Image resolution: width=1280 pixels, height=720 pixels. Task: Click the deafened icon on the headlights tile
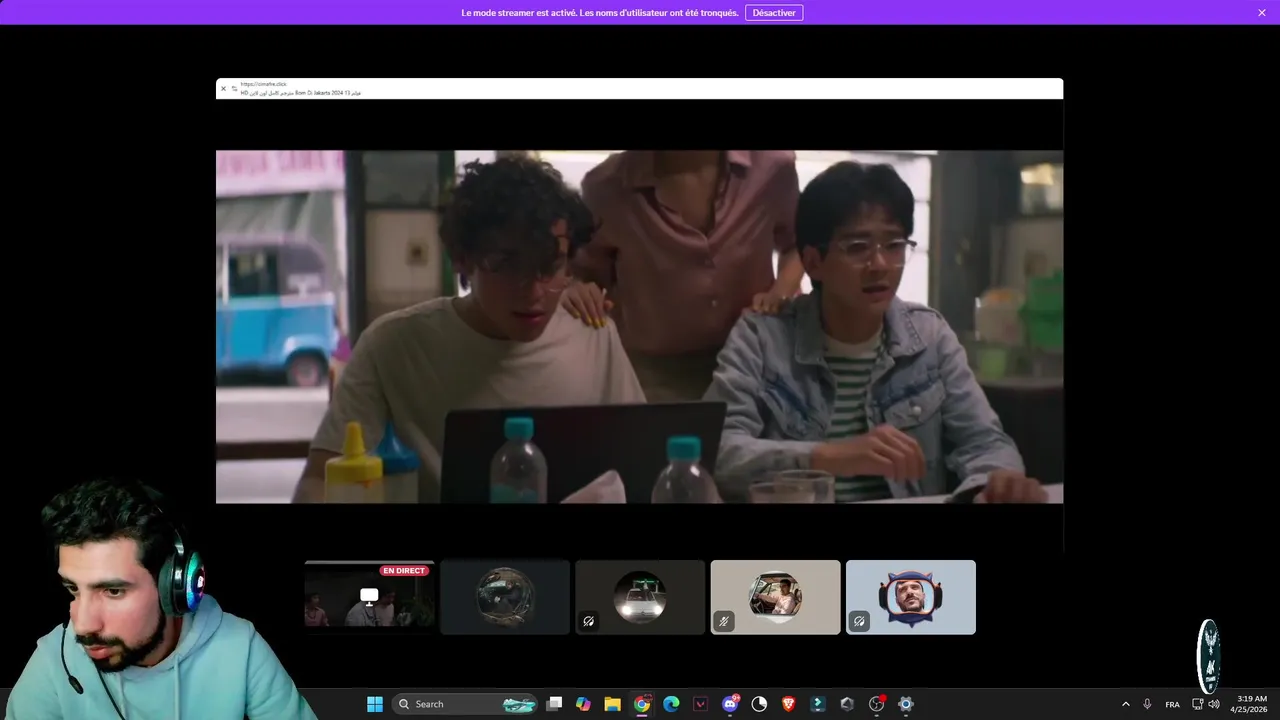(x=589, y=621)
